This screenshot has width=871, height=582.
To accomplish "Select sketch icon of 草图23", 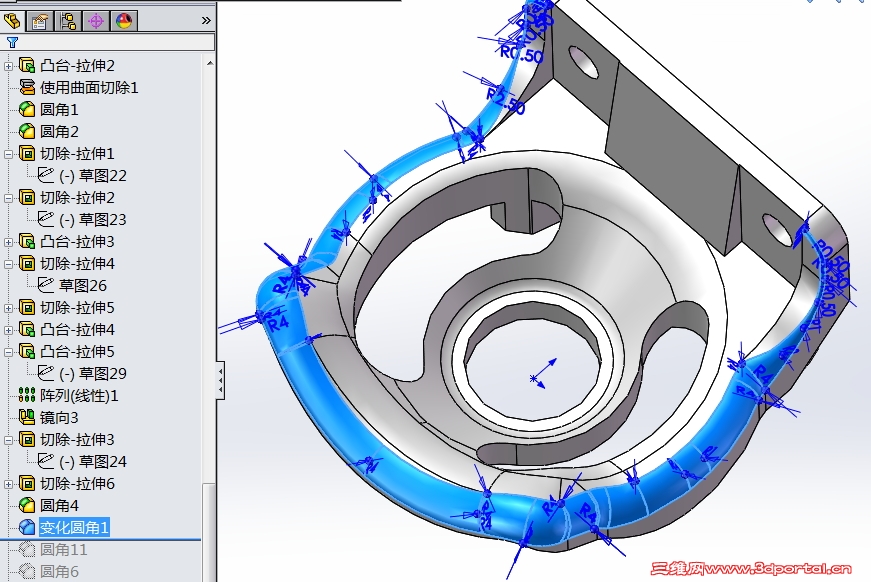I will 46,219.
